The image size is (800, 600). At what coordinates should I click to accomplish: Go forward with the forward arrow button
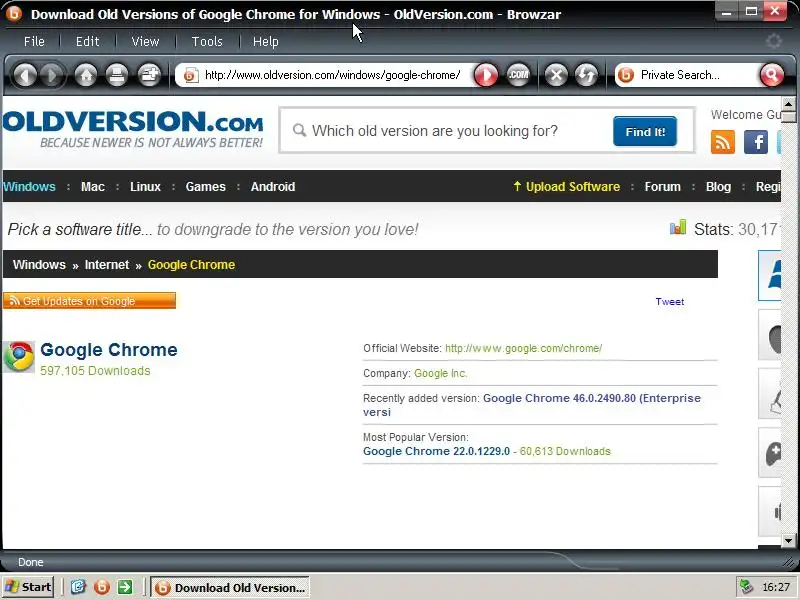[51, 76]
